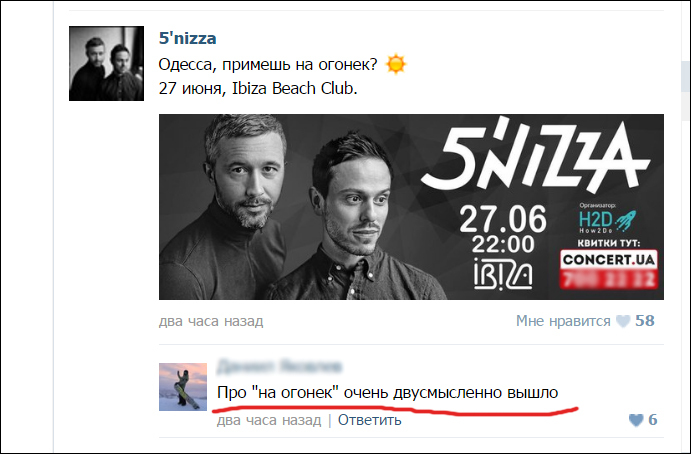Click the sun emoji in the post text
Image resolution: width=691 pixels, height=454 pixels.
click(396, 64)
